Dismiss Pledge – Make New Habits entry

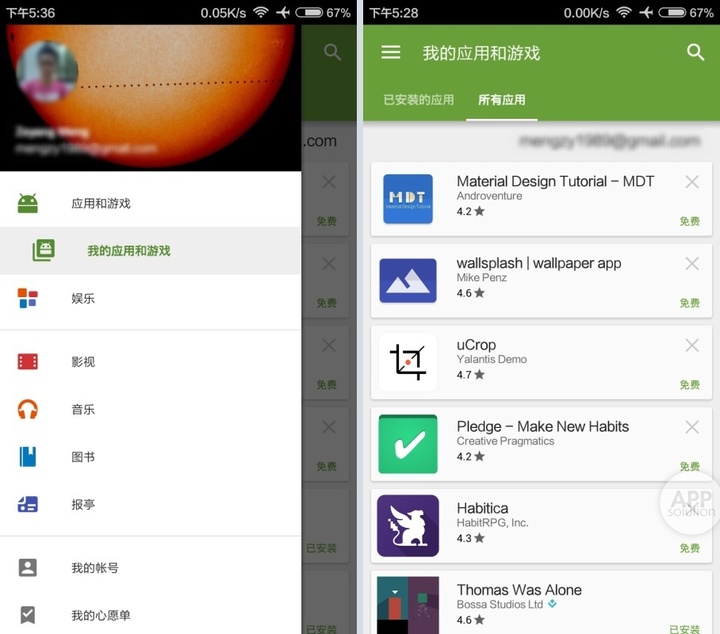click(x=692, y=427)
